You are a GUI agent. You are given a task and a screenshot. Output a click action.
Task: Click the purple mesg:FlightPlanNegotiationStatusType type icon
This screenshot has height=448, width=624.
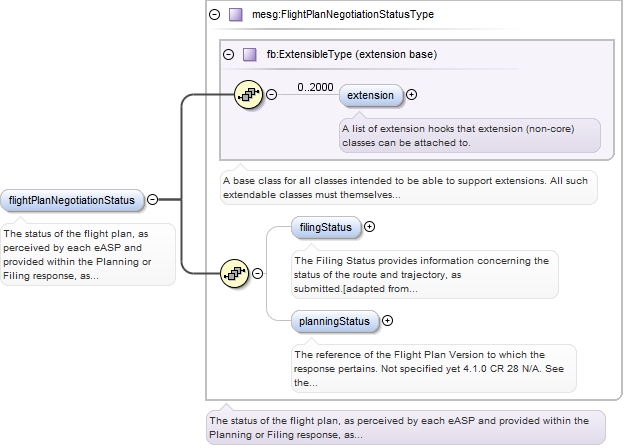tap(236, 15)
